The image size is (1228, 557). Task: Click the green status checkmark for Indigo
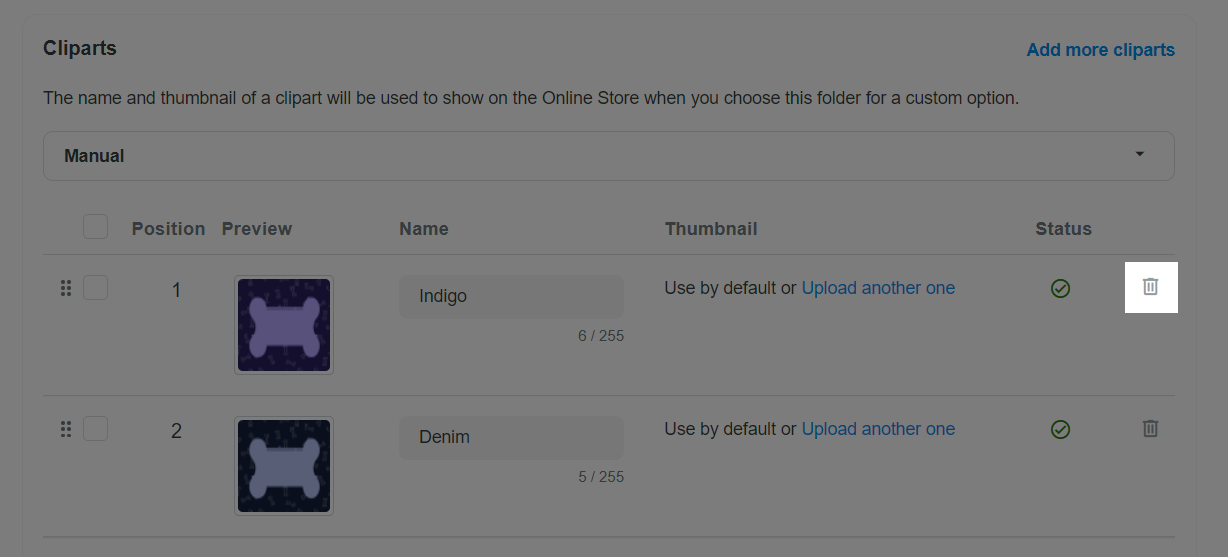coord(1060,288)
